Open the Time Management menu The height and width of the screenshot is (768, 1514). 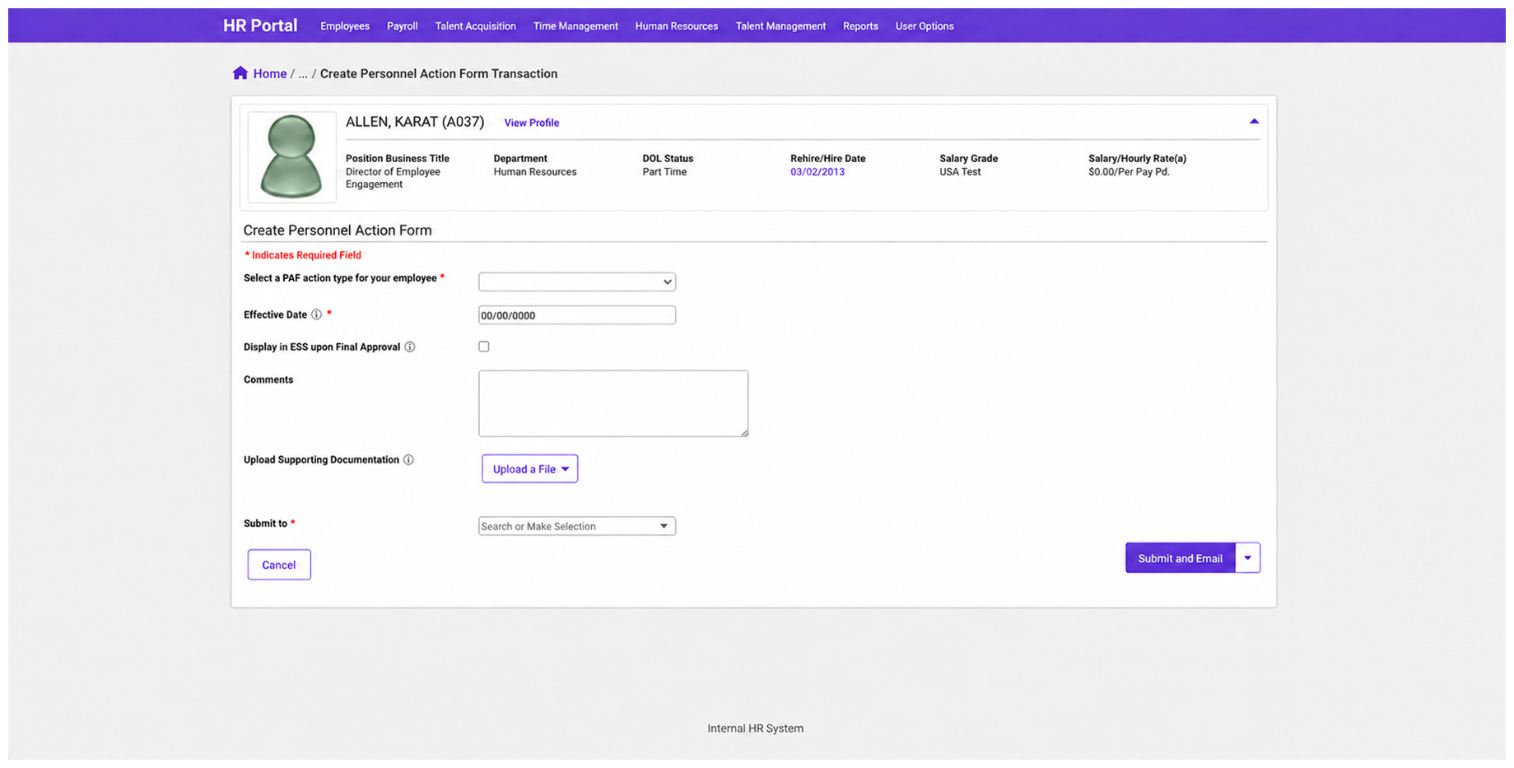click(576, 26)
